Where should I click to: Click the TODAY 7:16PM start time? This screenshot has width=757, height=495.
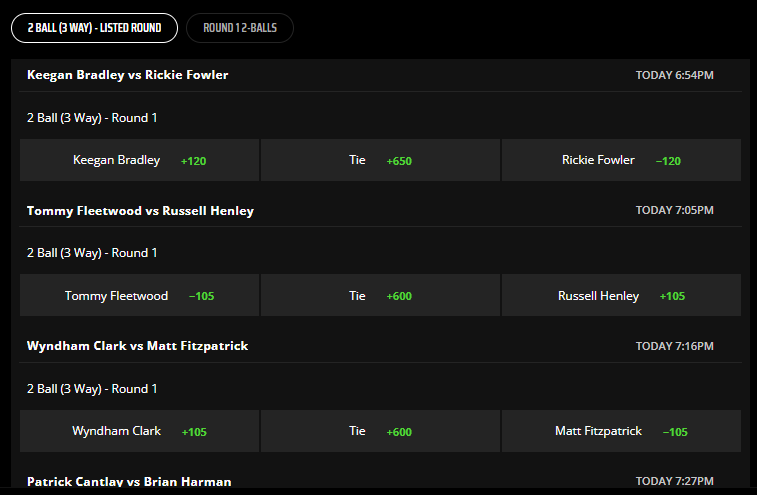pos(674,346)
